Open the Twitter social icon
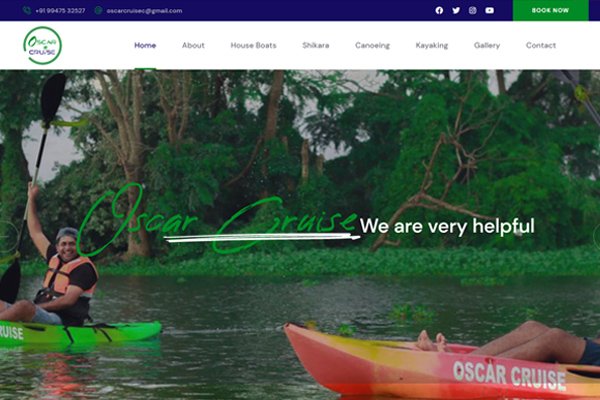Viewport: 600px width, 400px height. coord(456,10)
